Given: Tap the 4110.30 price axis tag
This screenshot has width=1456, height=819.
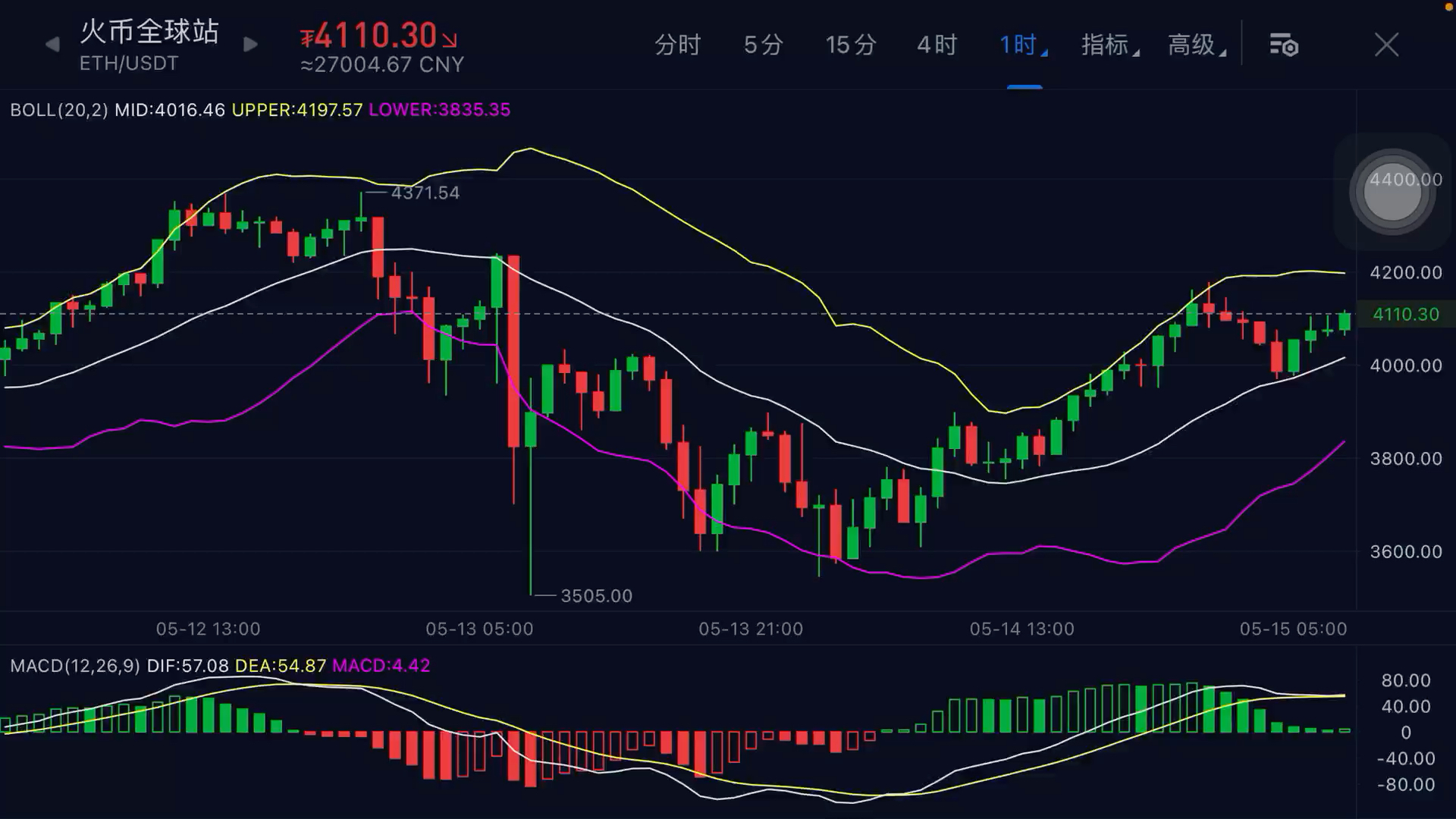Looking at the screenshot, I should point(1406,314).
